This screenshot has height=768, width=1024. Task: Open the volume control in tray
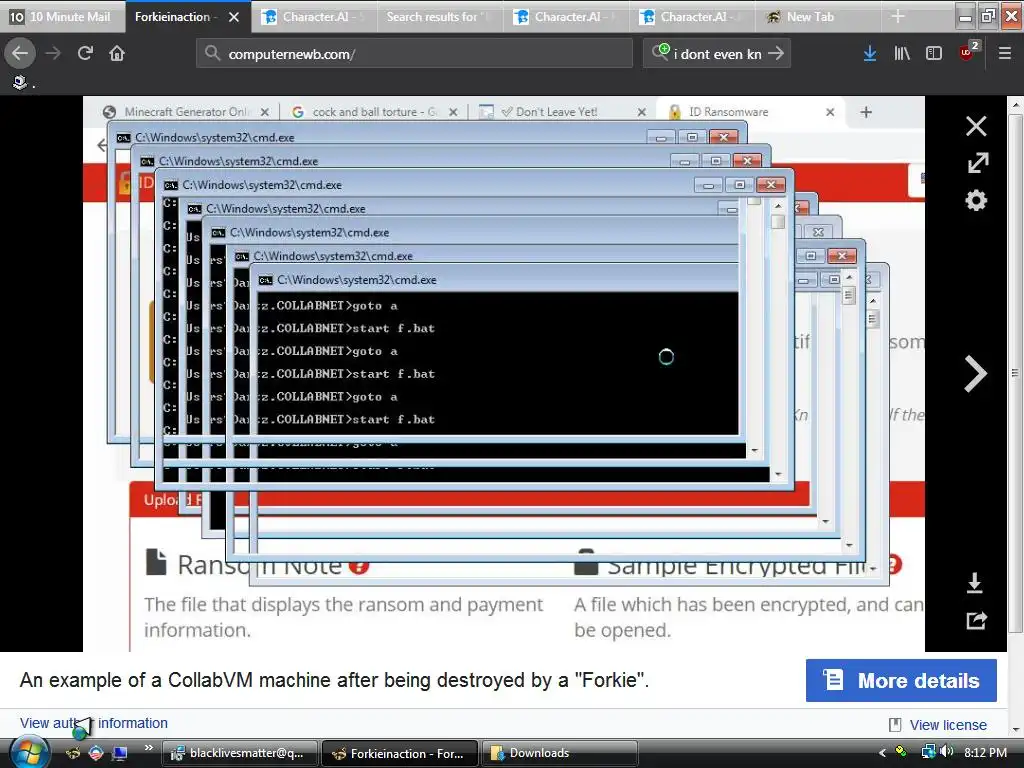tap(946, 752)
